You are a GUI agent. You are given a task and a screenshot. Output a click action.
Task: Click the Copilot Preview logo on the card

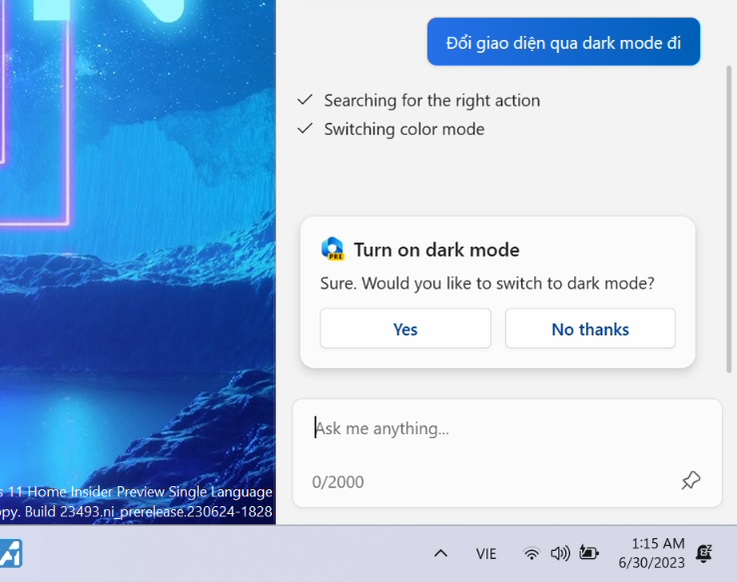tap(332, 249)
